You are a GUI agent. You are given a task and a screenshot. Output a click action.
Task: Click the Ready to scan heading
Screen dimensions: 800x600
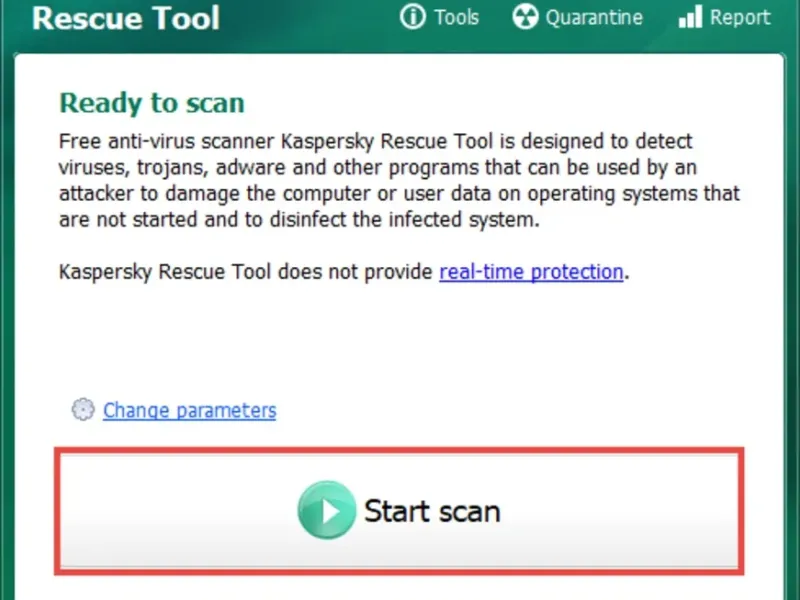(152, 104)
